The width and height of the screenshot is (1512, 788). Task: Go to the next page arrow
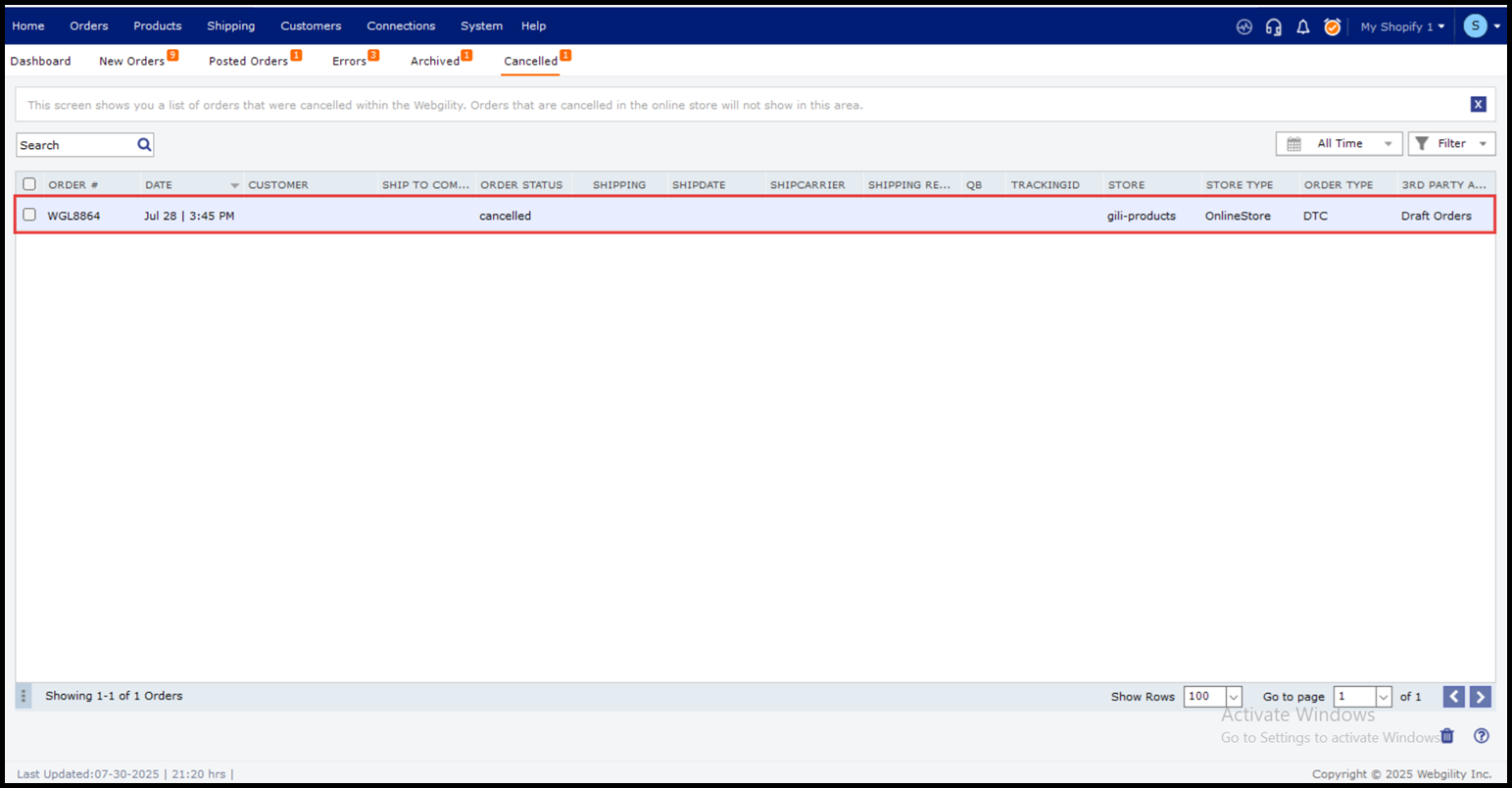1481,697
